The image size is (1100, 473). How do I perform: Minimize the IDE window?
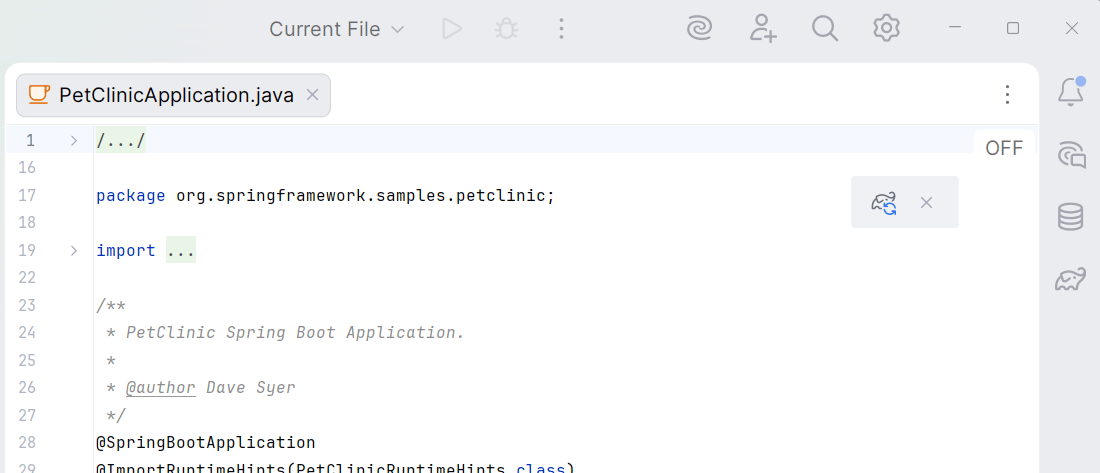(954, 28)
